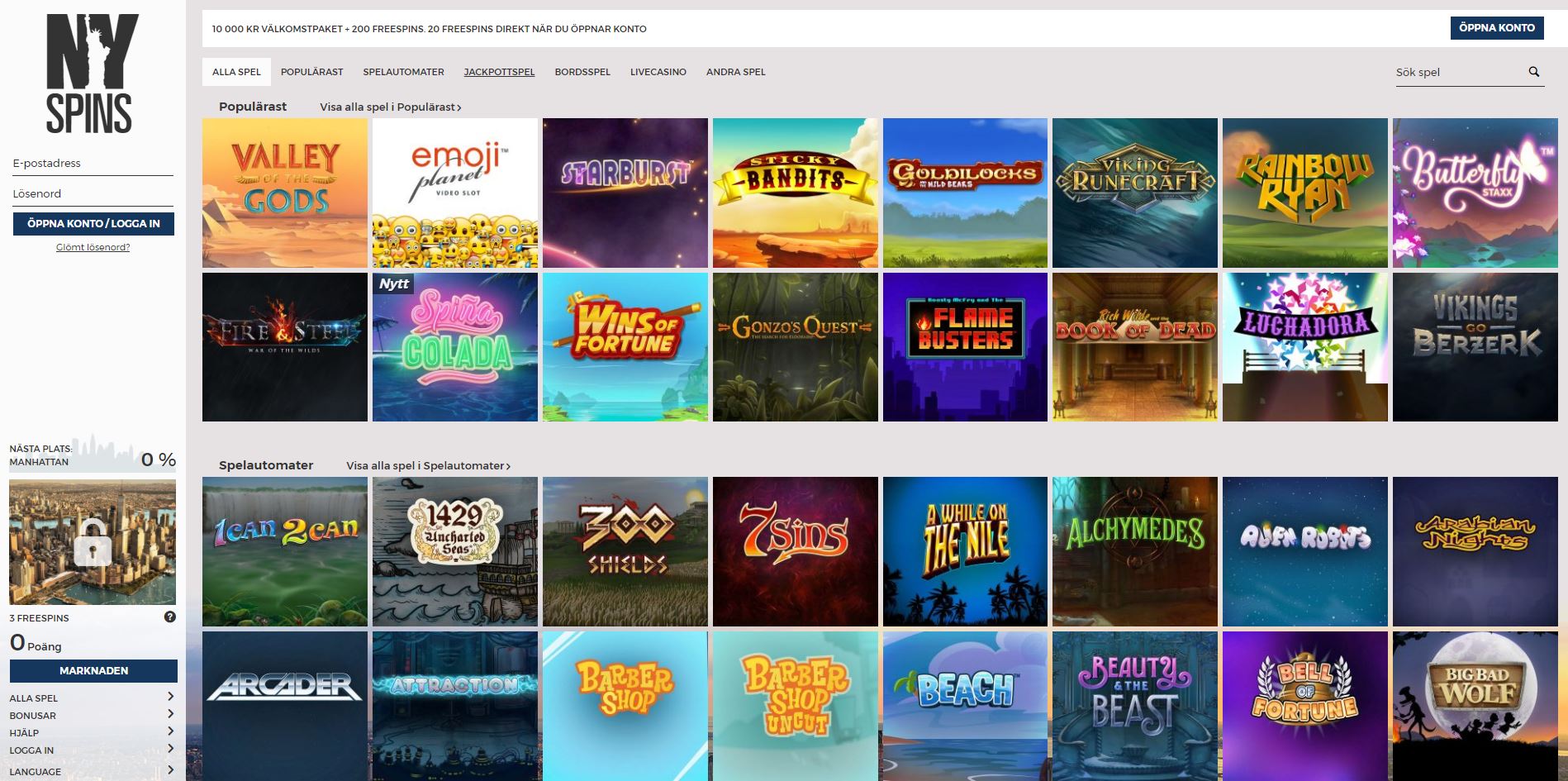
Task: Click the freespins help question mark icon
Action: point(170,617)
